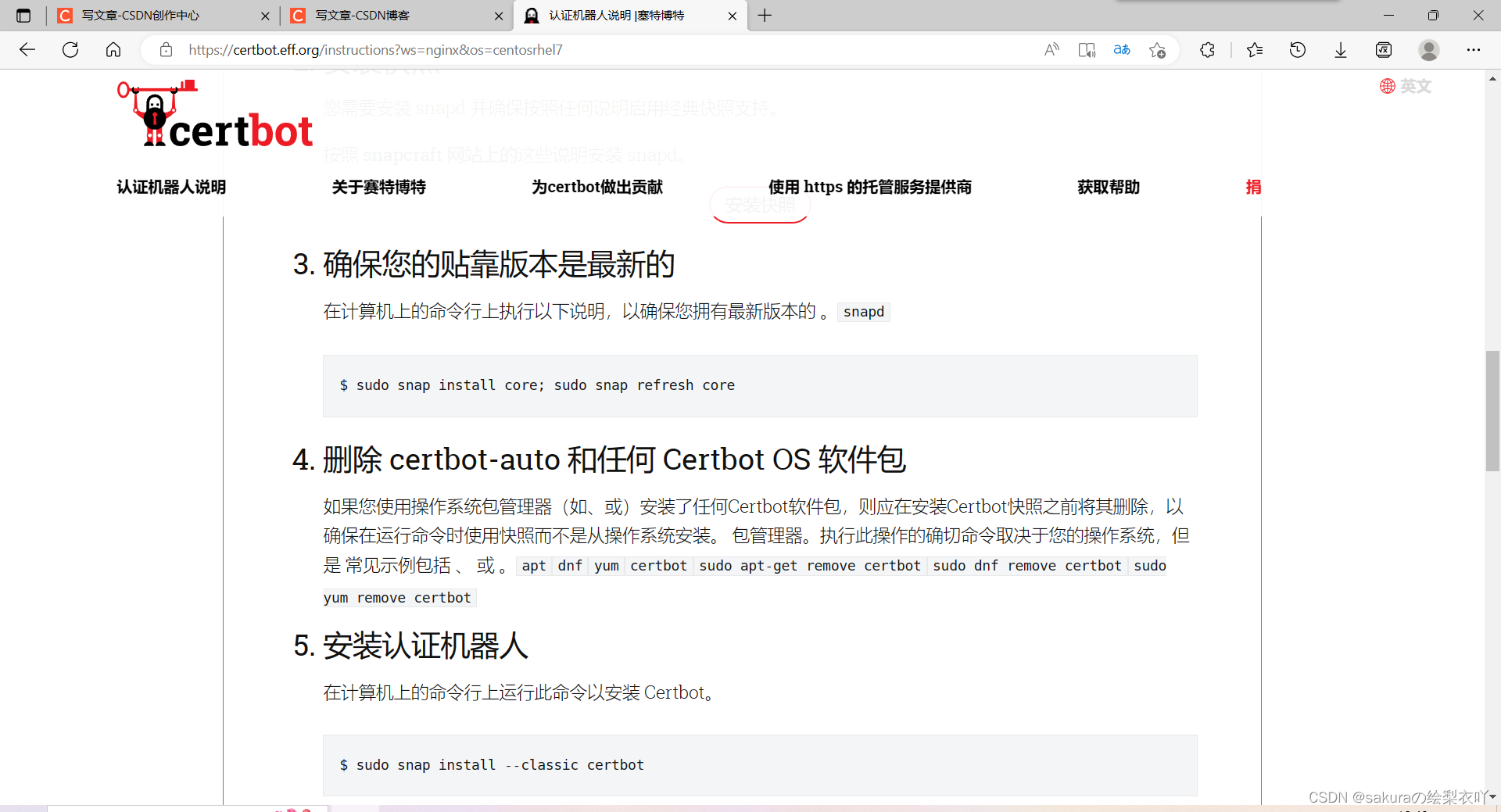
Task: Open 获取帮助 nav link
Action: [x=1109, y=187]
